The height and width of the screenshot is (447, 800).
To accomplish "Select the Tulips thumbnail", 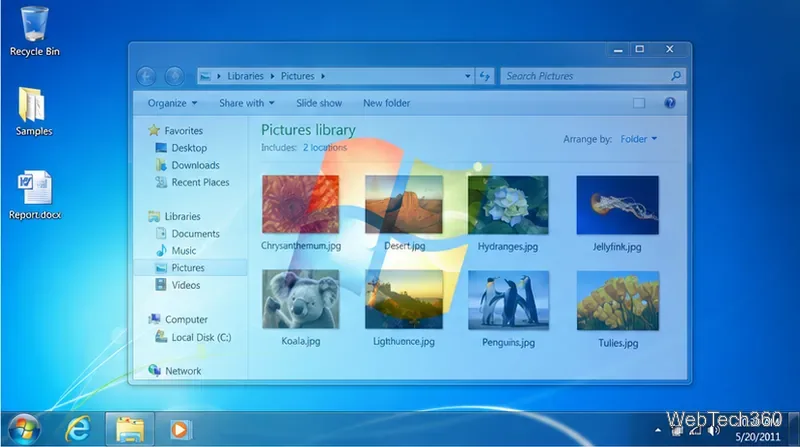I will point(618,301).
